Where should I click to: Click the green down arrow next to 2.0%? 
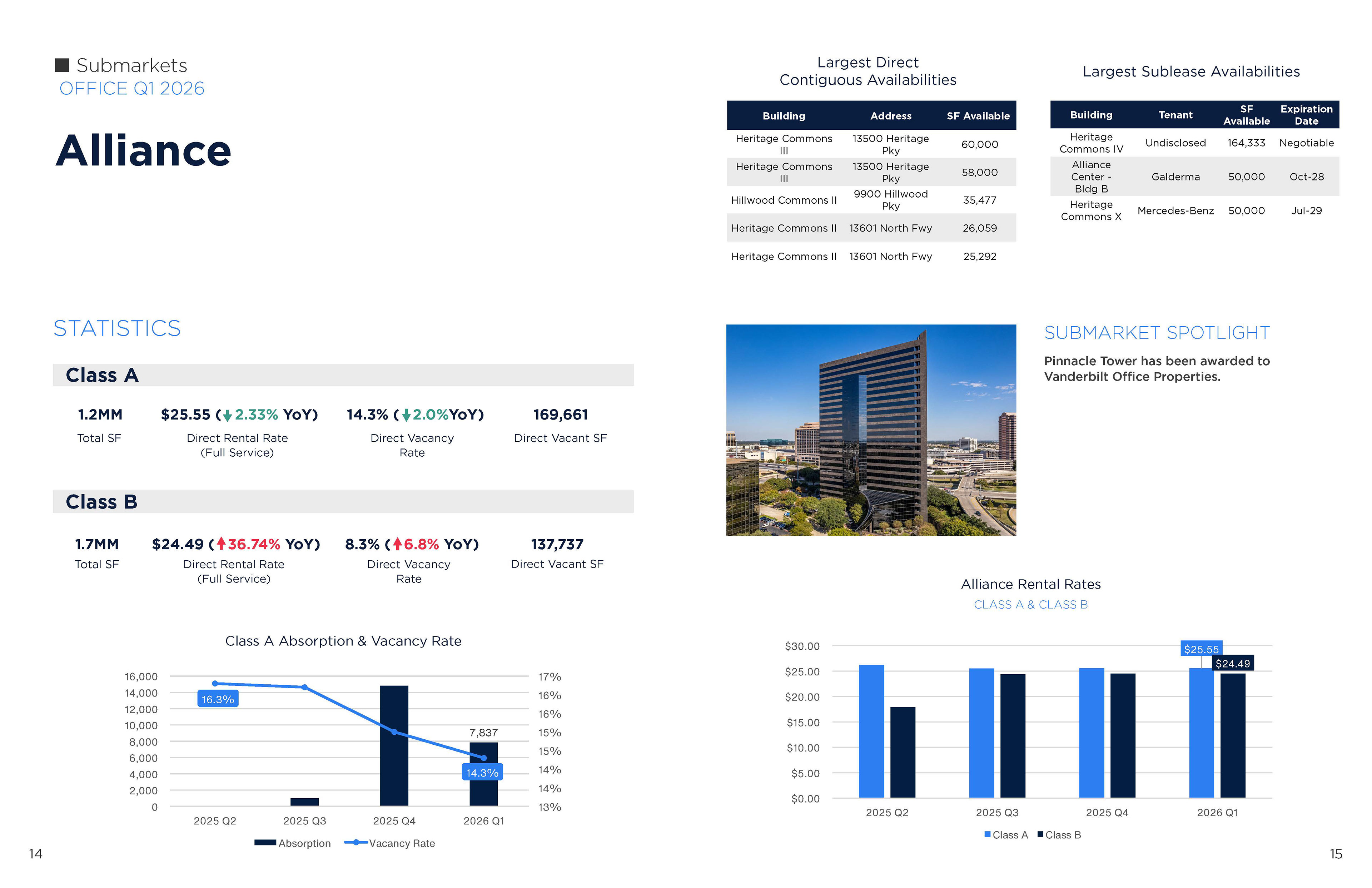pos(406,415)
